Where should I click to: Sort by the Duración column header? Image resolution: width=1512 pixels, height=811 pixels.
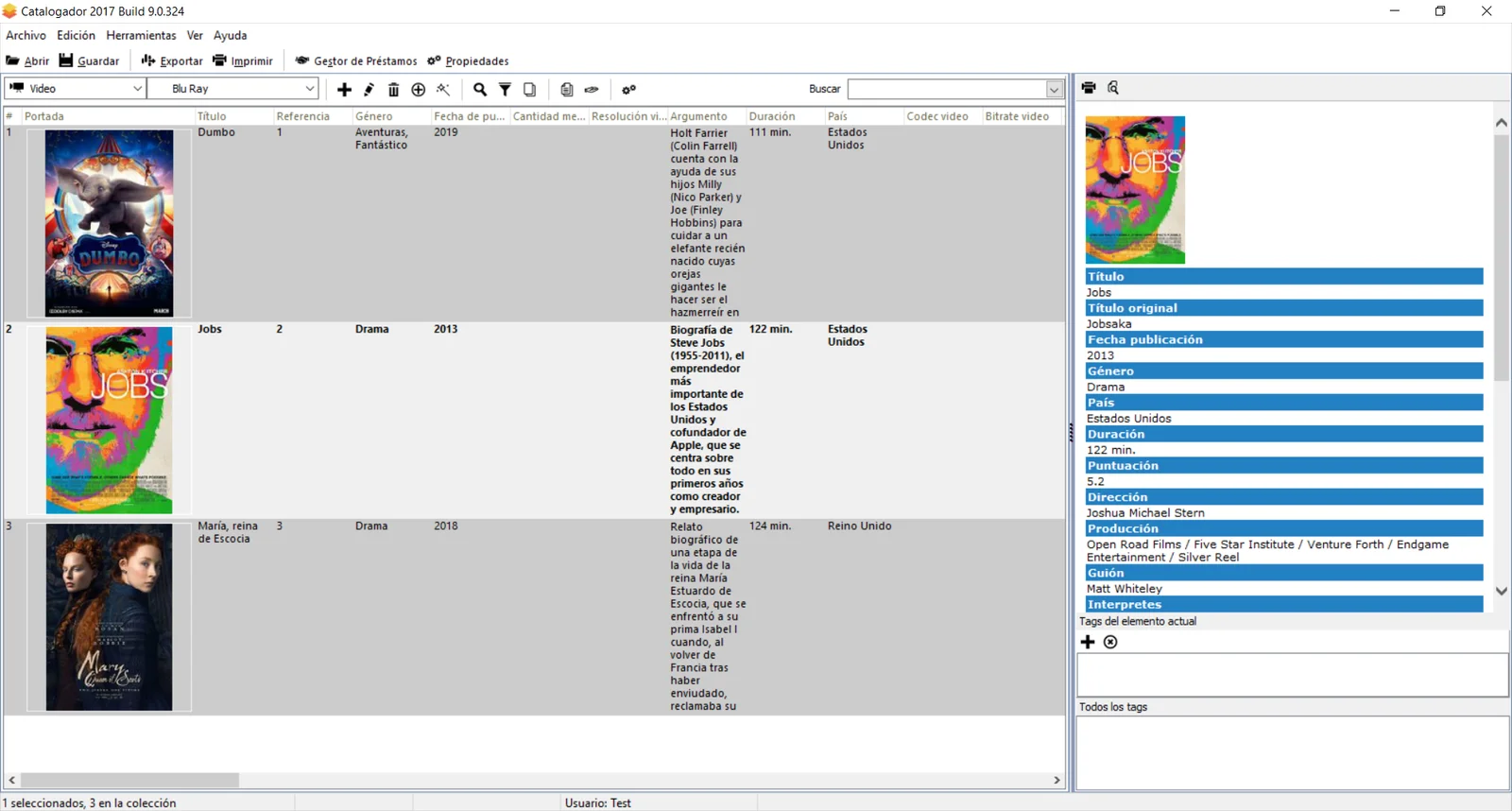pyautogui.click(x=784, y=116)
